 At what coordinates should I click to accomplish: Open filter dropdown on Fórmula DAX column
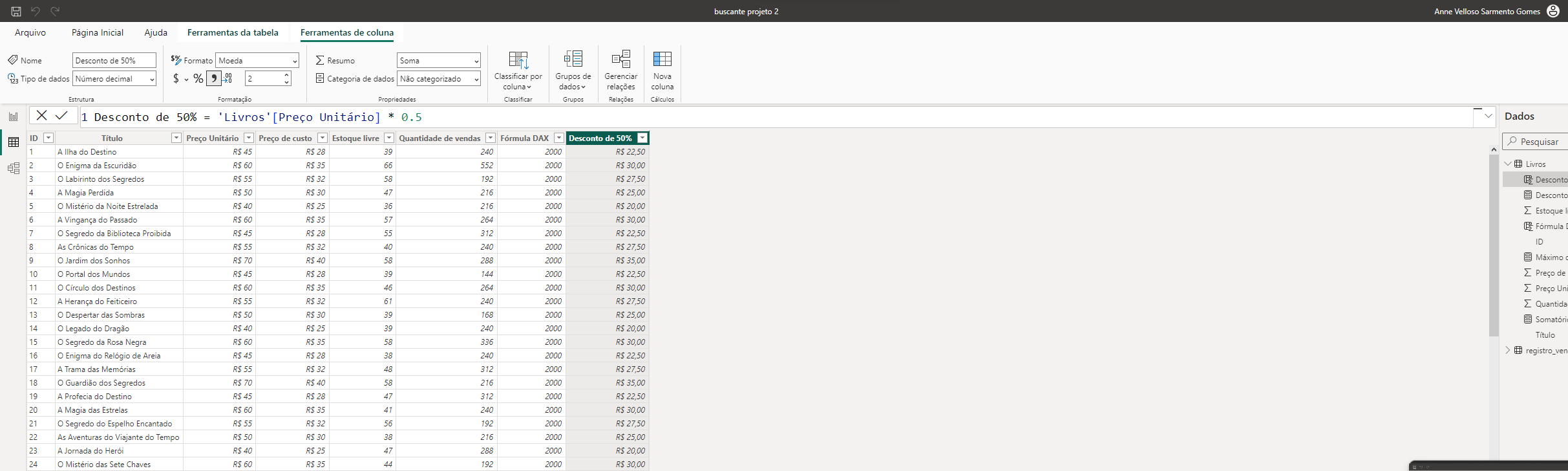tap(559, 138)
